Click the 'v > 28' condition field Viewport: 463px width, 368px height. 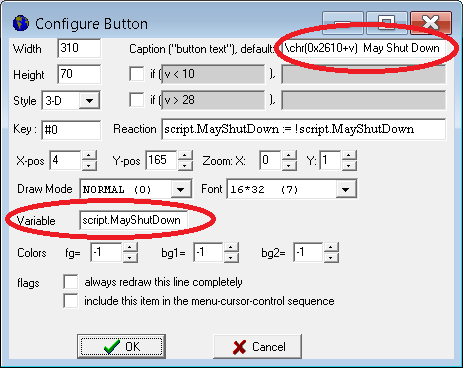pos(213,100)
